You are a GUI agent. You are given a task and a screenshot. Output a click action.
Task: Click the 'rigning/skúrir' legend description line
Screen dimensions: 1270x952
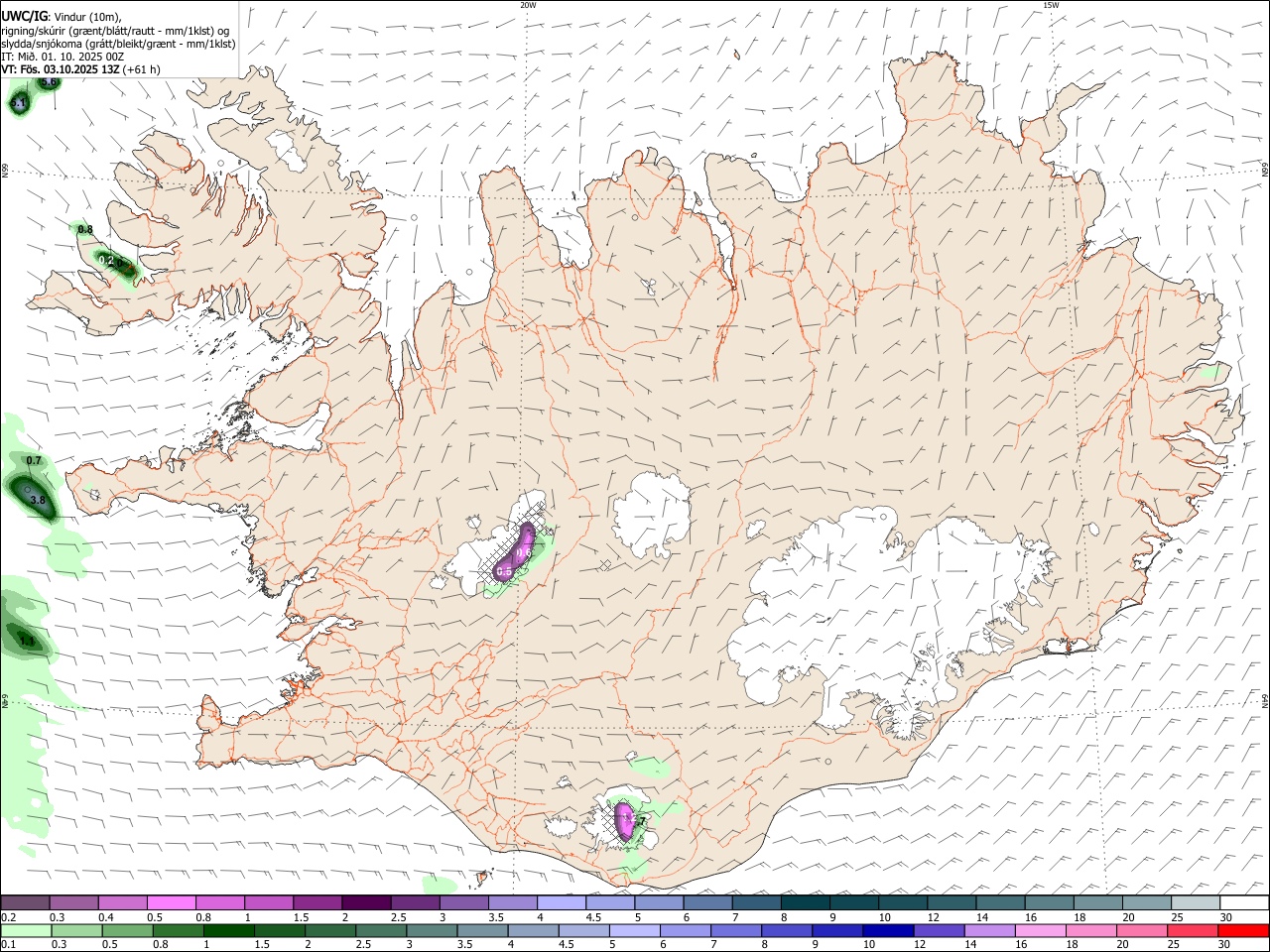click(117, 30)
